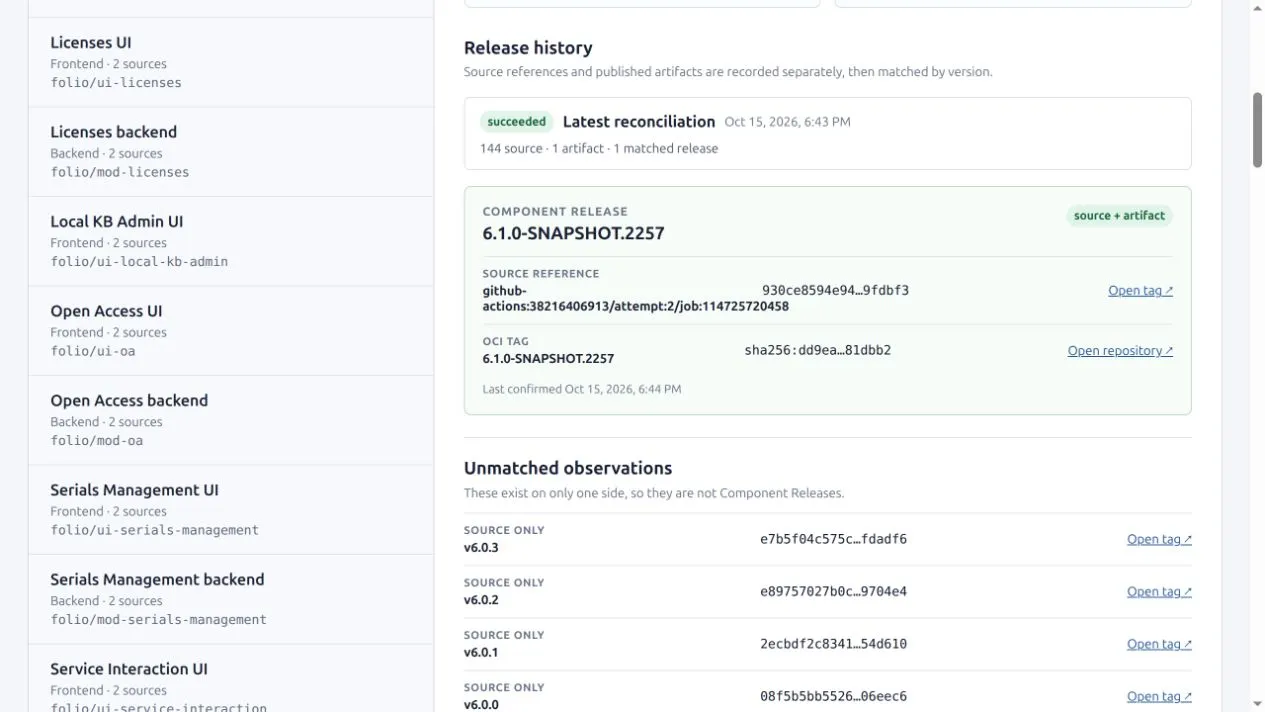Open tag for source reference 930ce8594e94
This screenshot has height=712, width=1265.
[1140, 291]
